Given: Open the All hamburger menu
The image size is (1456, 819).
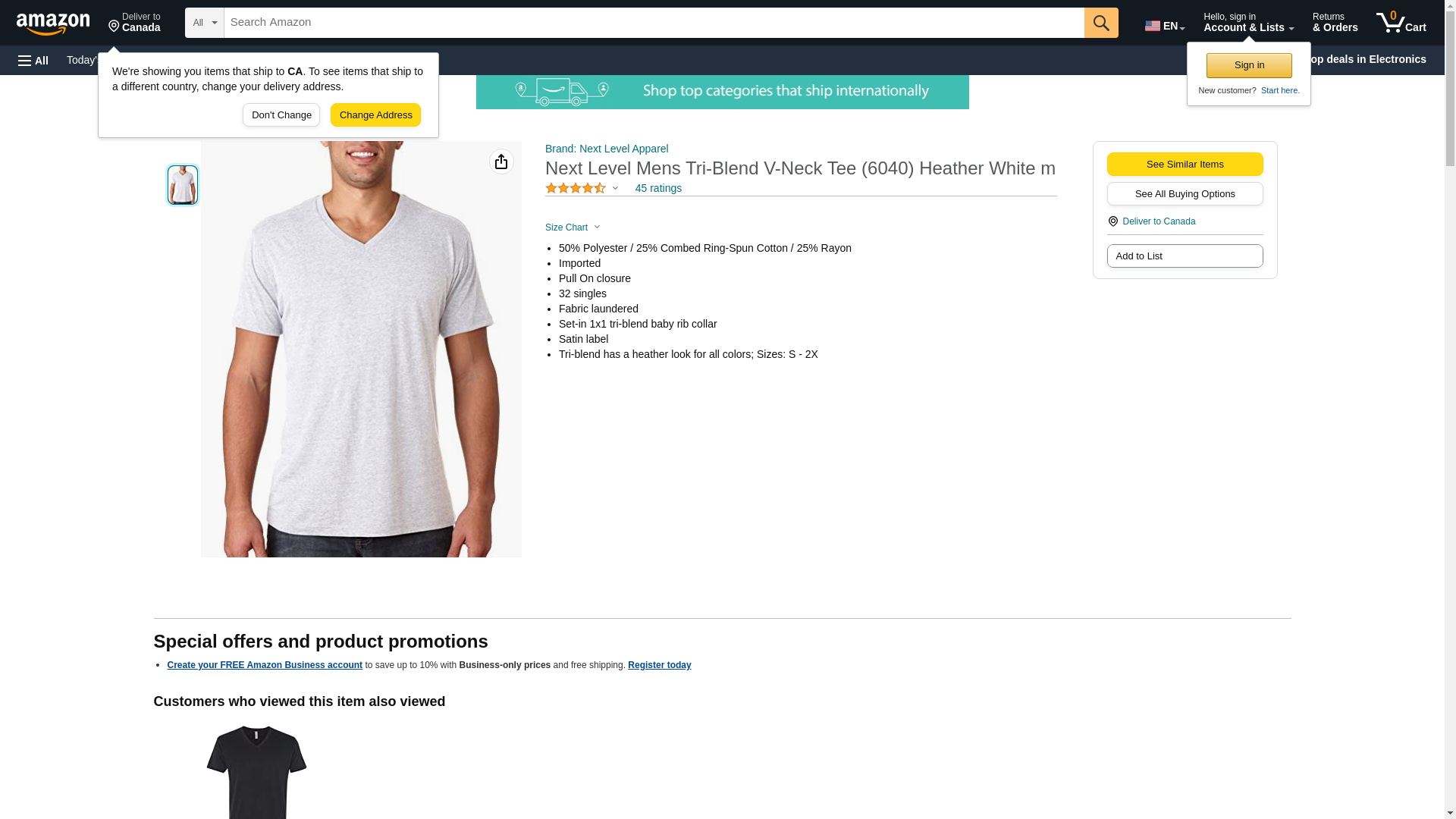Looking at the screenshot, I should [33, 60].
